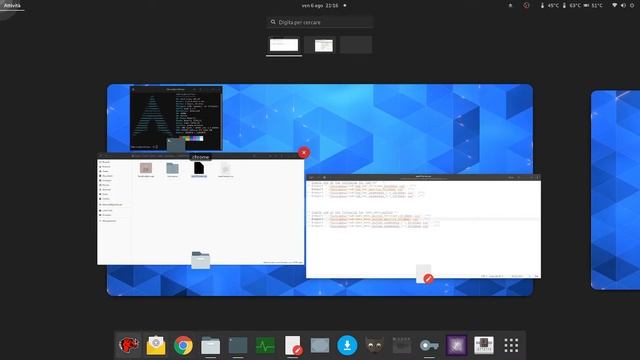Open the system power menu in top bar
This screenshot has width=640, height=360.
(x=632, y=5)
